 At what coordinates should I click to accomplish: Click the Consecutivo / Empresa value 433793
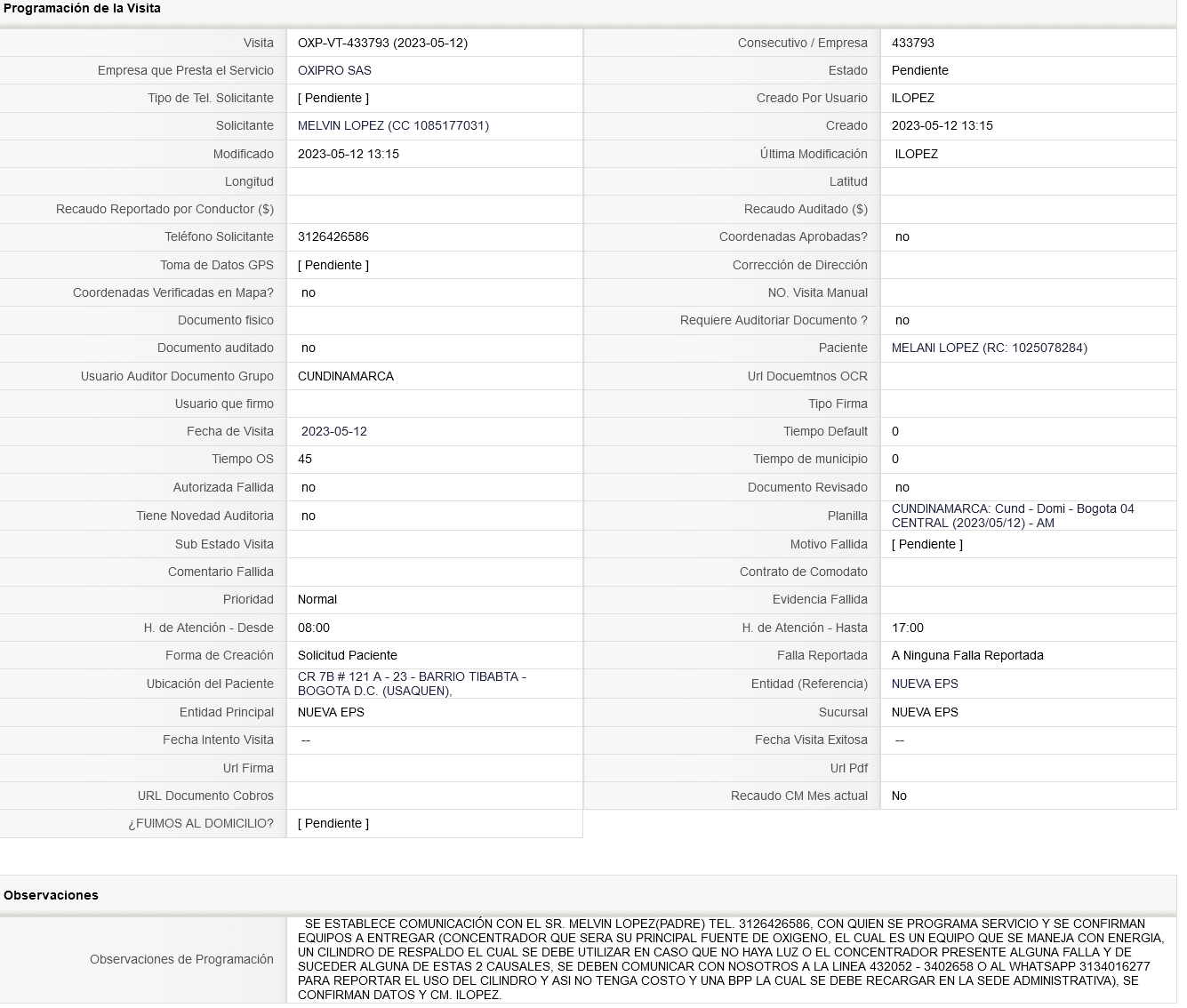pyautogui.click(x=913, y=43)
